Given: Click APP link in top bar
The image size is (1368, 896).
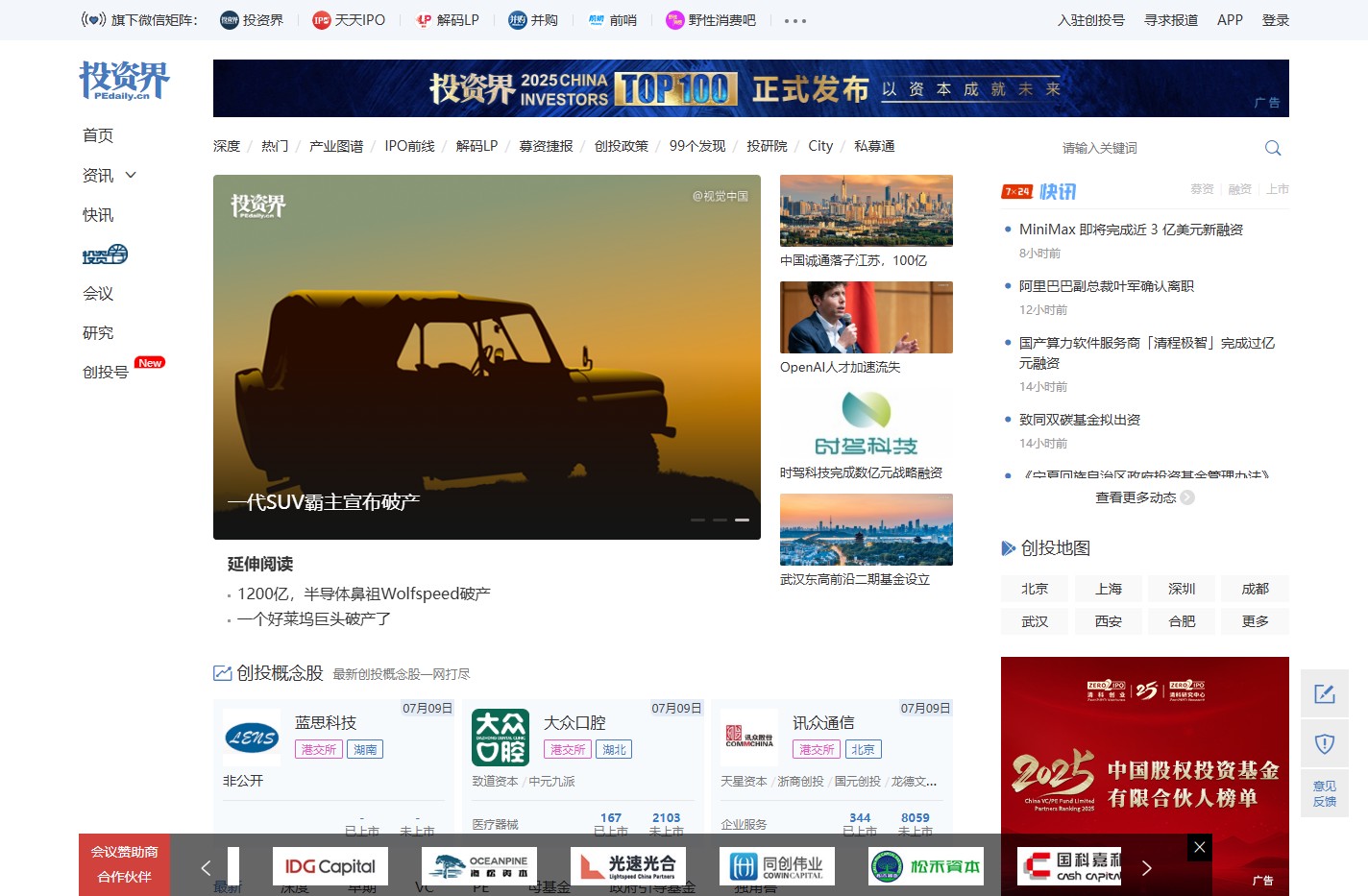Looking at the screenshot, I should click(x=1230, y=20).
